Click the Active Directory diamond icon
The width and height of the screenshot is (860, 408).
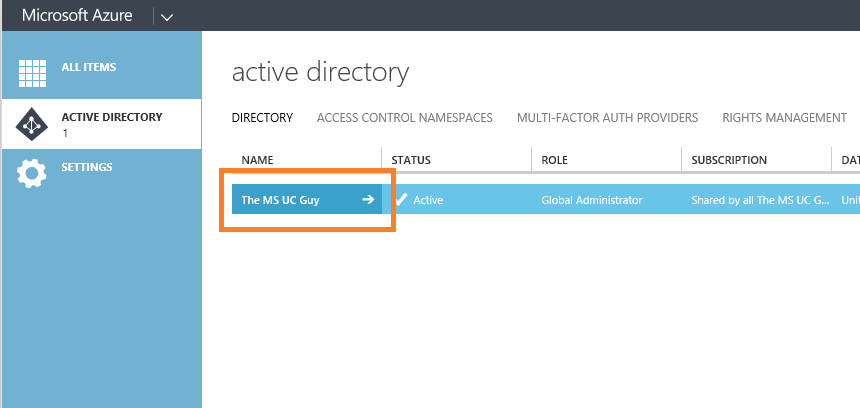[32, 124]
